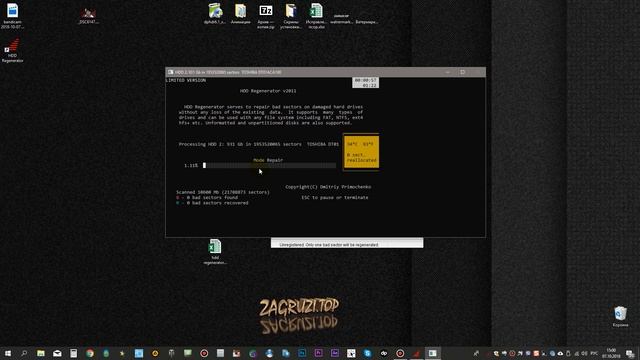
Task: Select the _DSC0147 image file on desktop
Action: pos(88,16)
